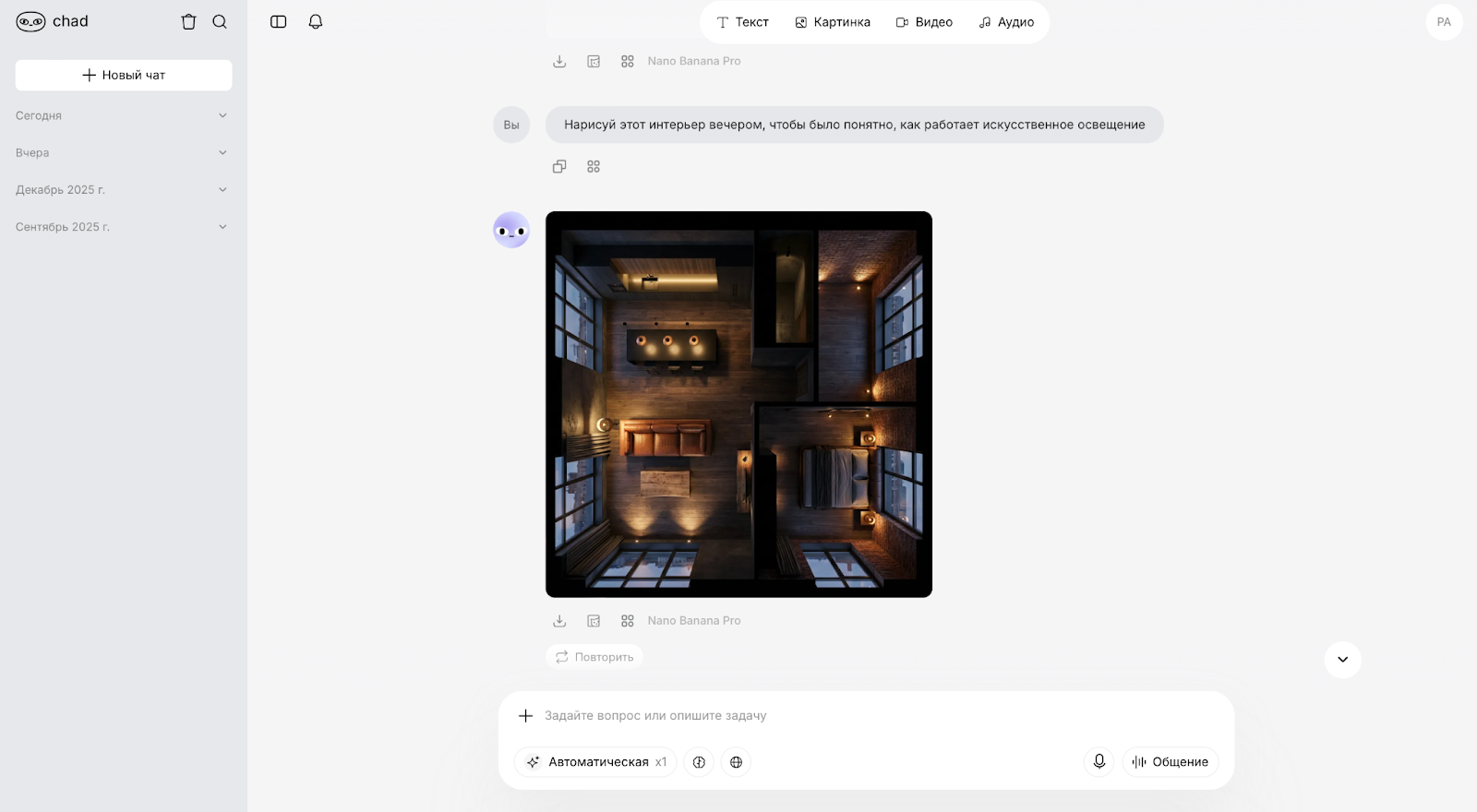Toggle Общение voice mode button
1477x812 pixels.
click(1171, 762)
